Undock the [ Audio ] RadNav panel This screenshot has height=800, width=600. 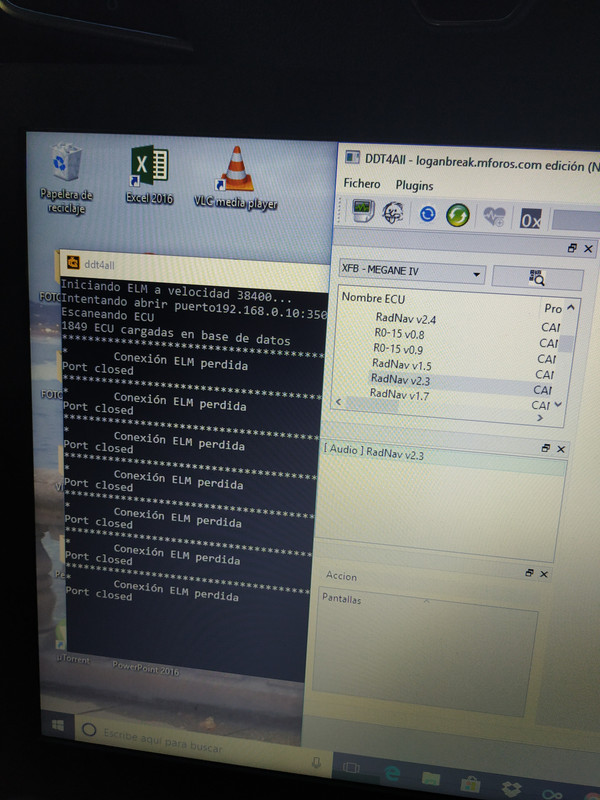coord(545,448)
